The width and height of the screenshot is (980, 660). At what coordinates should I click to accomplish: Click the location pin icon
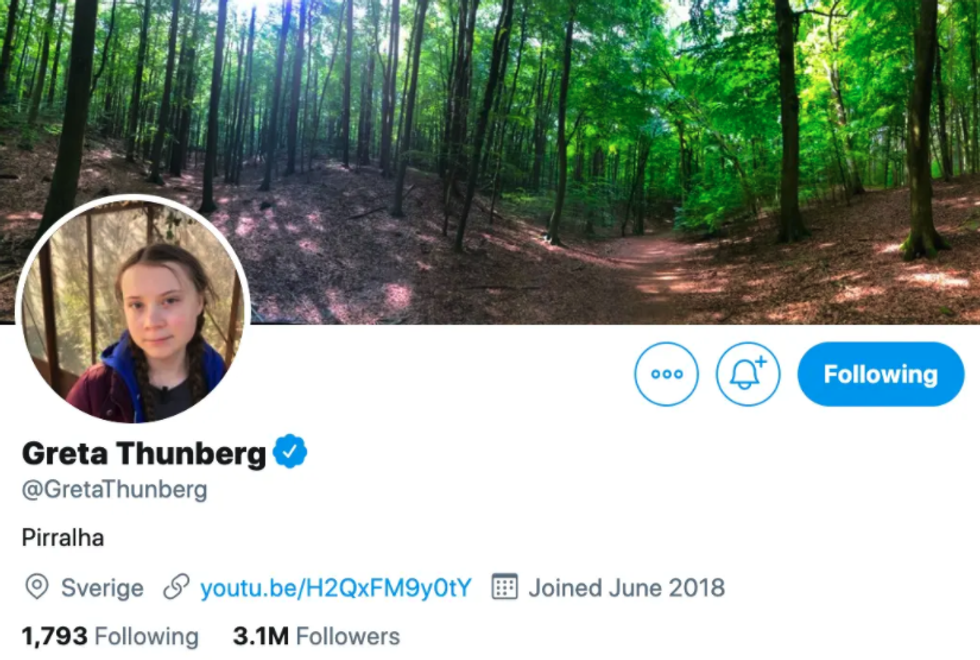37,587
